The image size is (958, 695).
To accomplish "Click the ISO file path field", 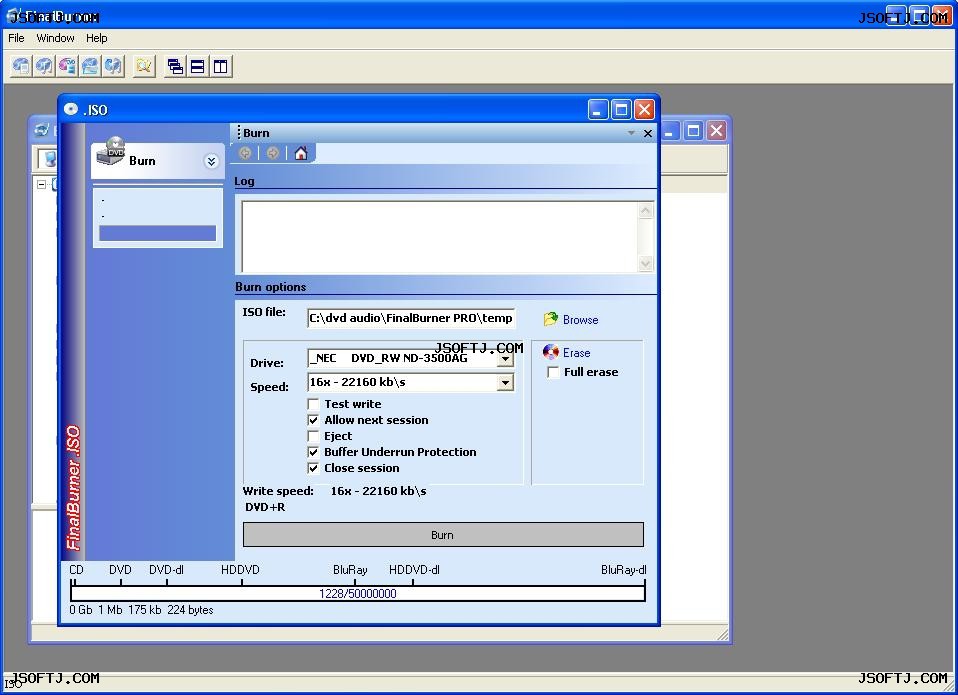I will (411, 318).
